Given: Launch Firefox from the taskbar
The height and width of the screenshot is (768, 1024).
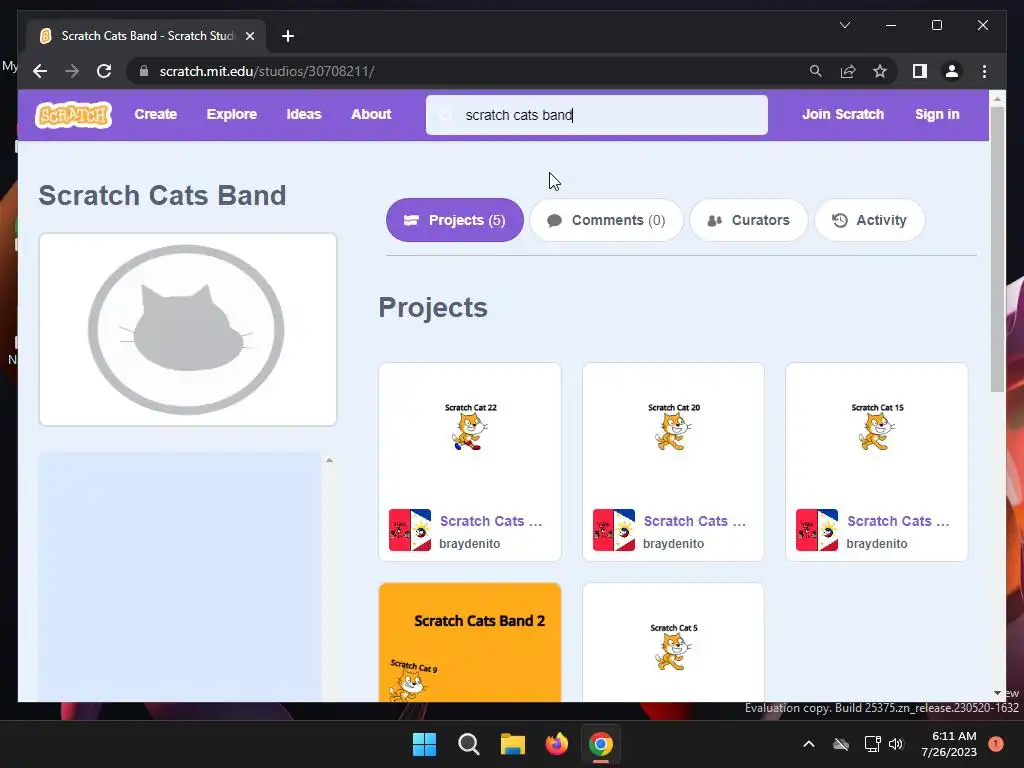Looking at the screenshot, I should (556, 744).
